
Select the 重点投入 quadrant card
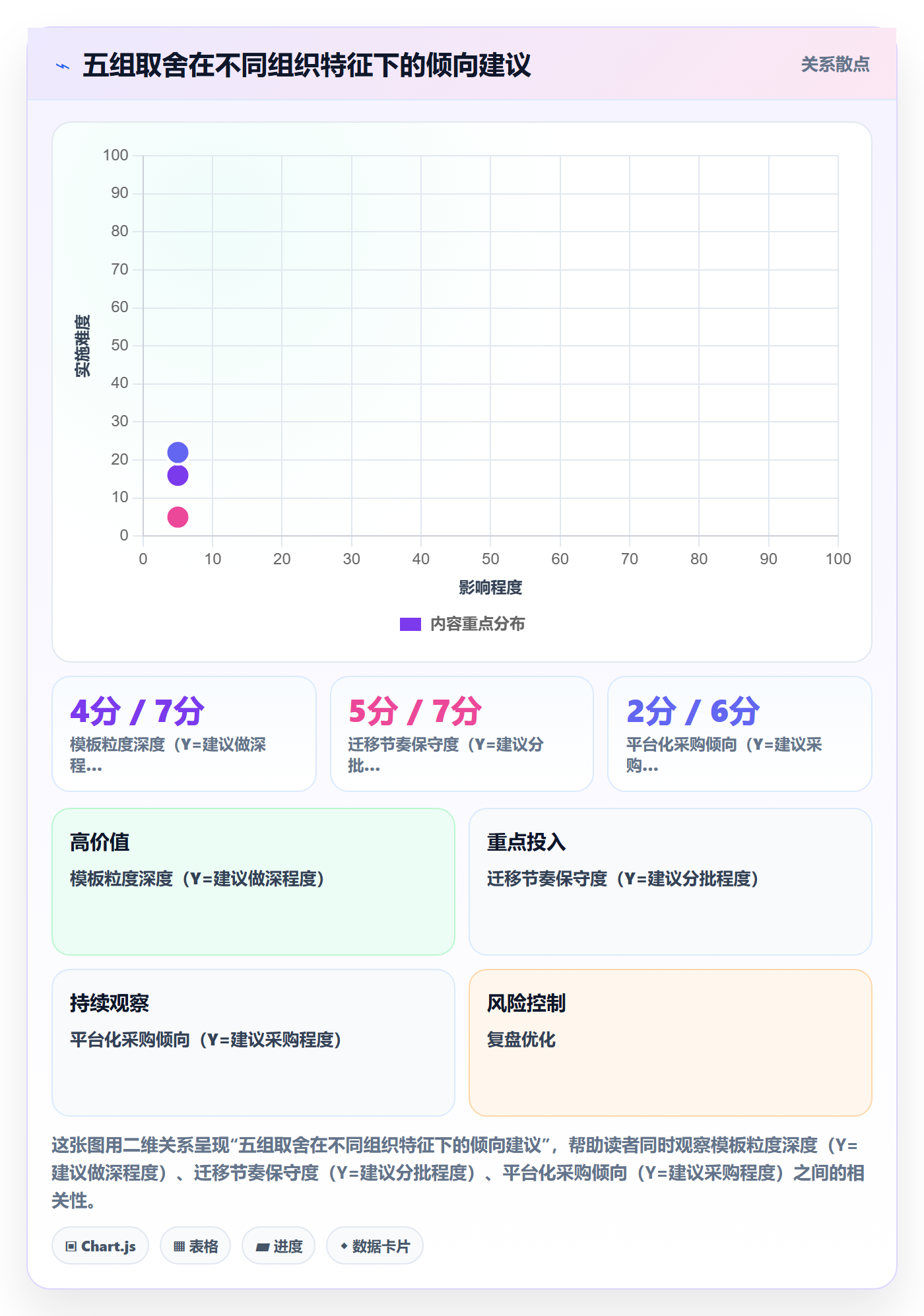tap(671, 881)
